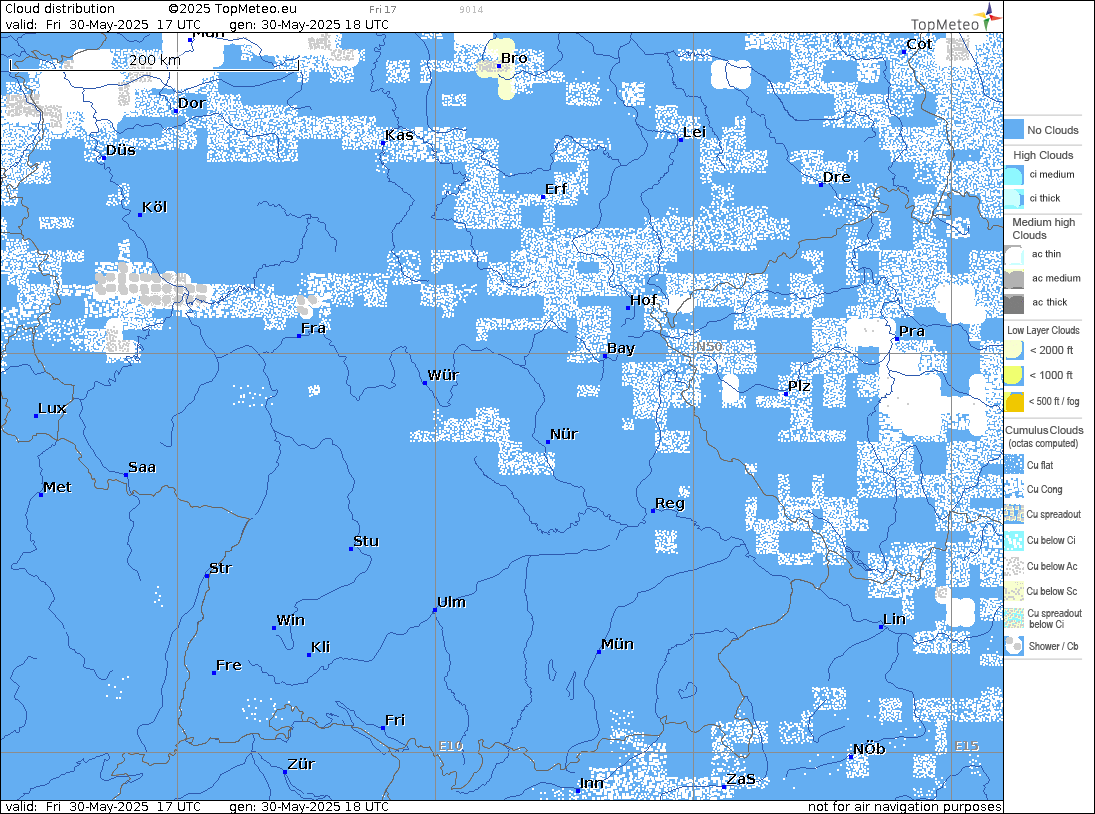Click the Cu flat legend icon
Viewport: 1095px width, 814px height.
(x=1014, y=465)
